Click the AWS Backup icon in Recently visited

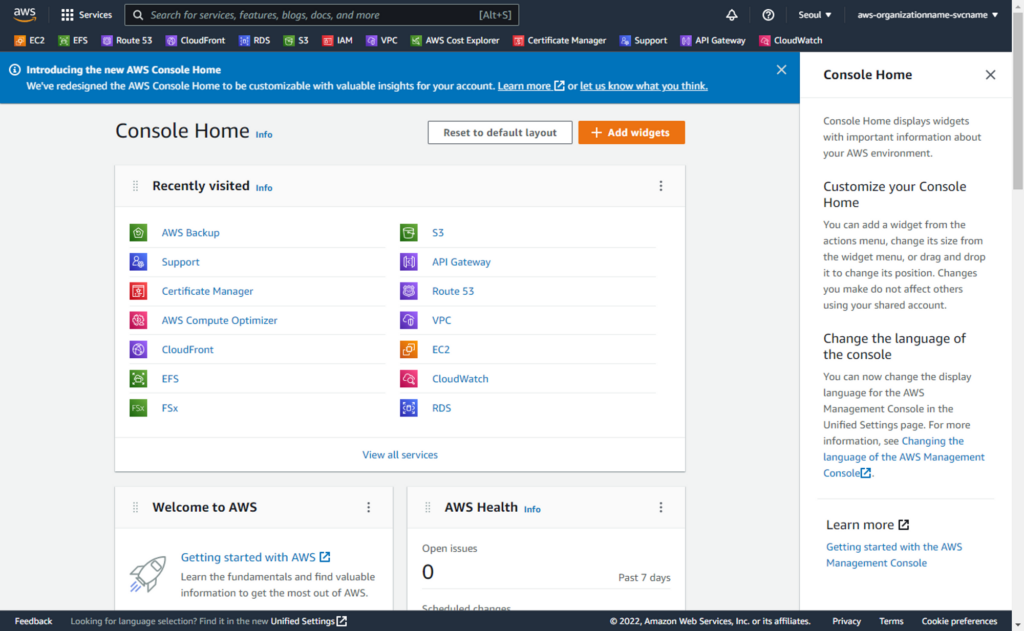pos(138,233)
